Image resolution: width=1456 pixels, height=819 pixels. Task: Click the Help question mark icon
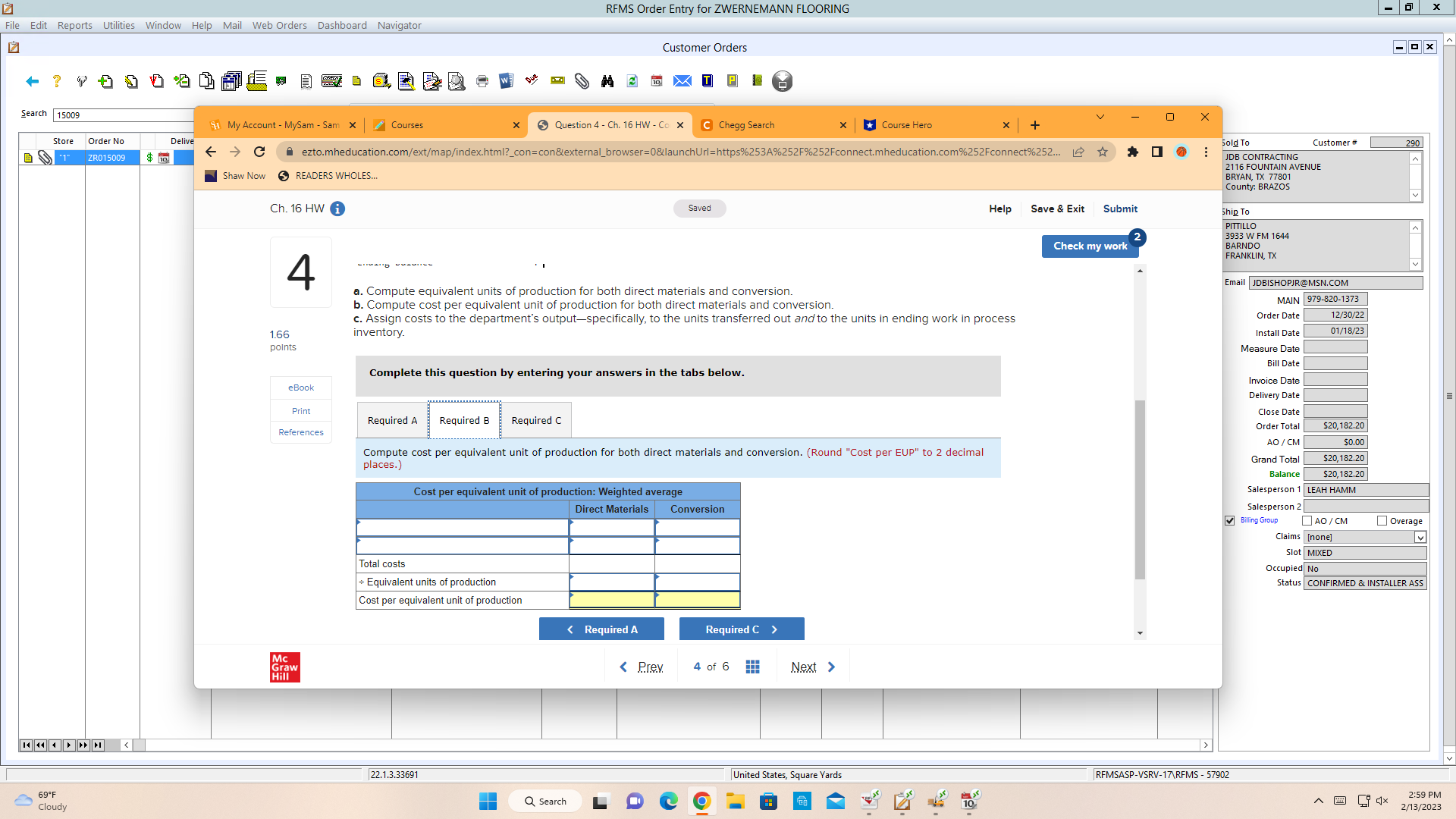[x=56, y=81]
